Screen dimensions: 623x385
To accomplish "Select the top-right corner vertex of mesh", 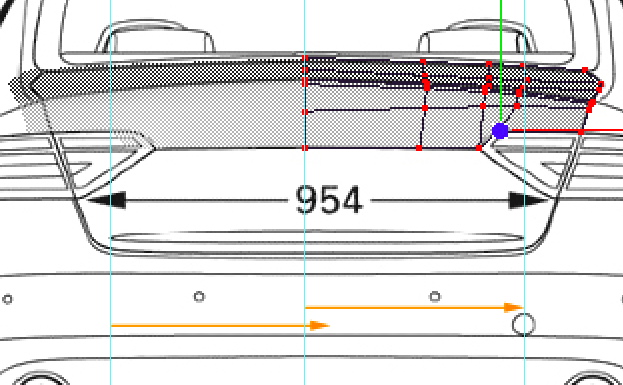I will pos(585,70).
